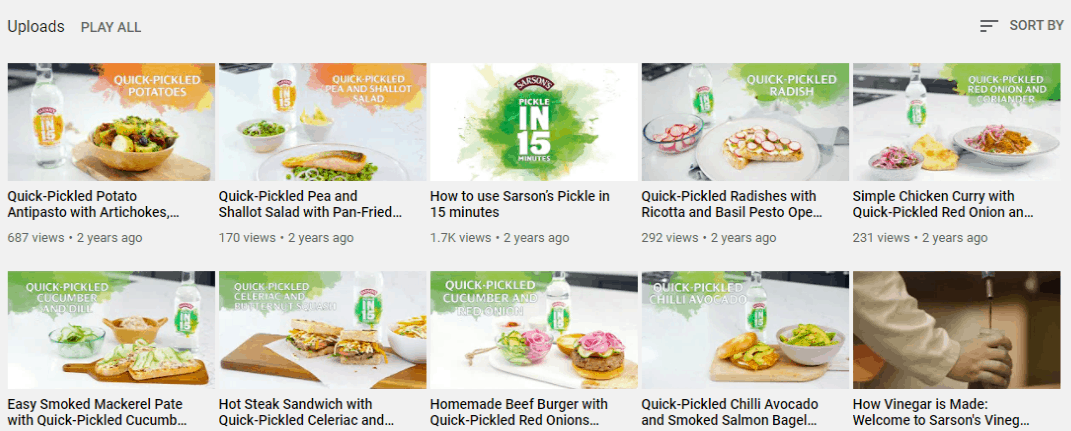Viewport: 1071px width, 431px height.
Task: Open the Quick-Pickled Potatoes video thumbnail
Action: [x=111, y=122]
